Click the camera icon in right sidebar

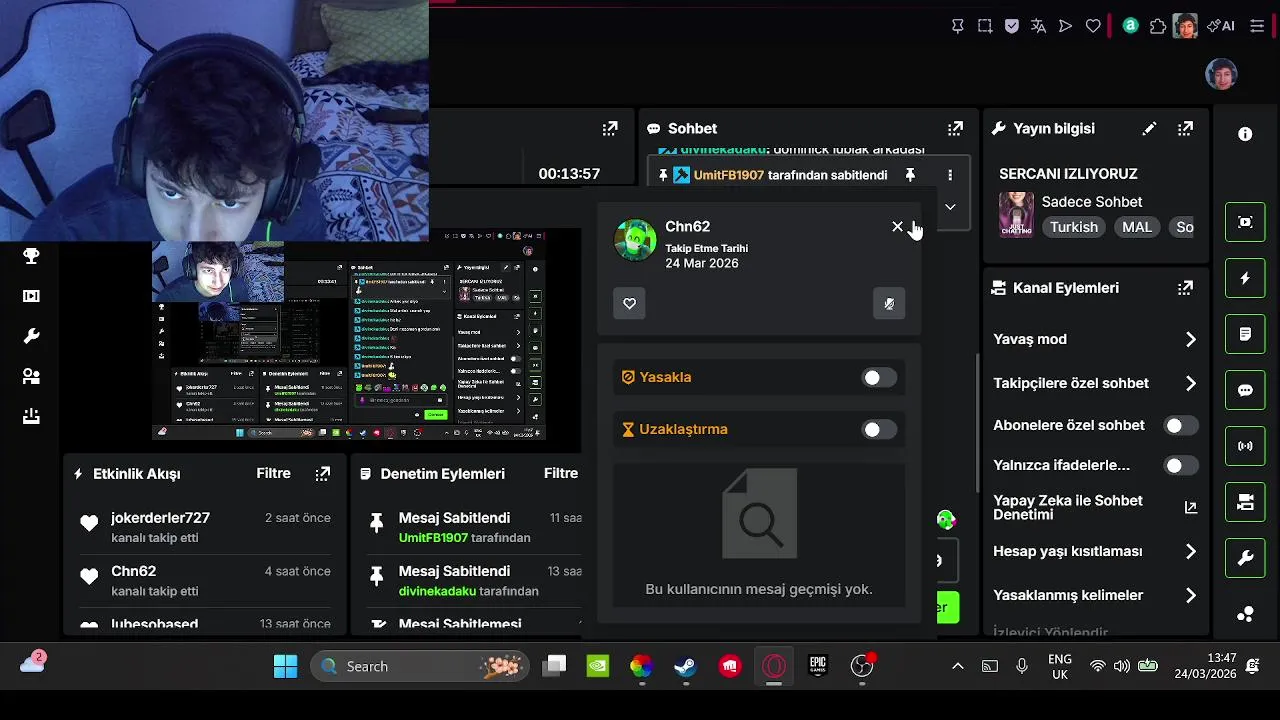click(x=1245, y=502)
